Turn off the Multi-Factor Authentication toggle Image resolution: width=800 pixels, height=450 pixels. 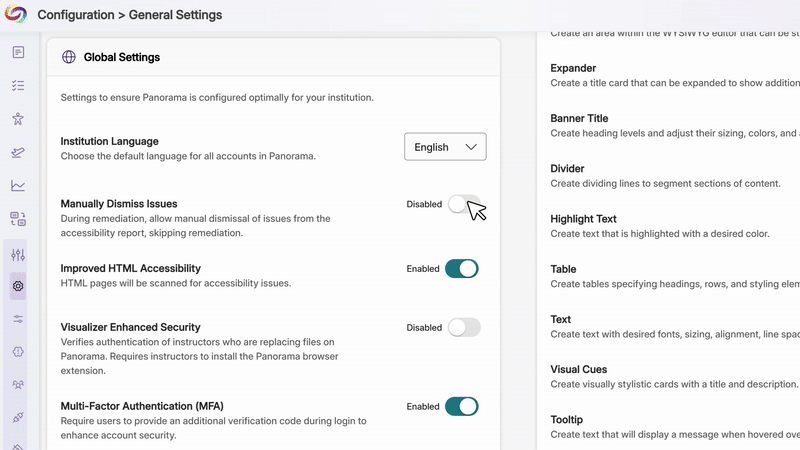pos(462,407)
